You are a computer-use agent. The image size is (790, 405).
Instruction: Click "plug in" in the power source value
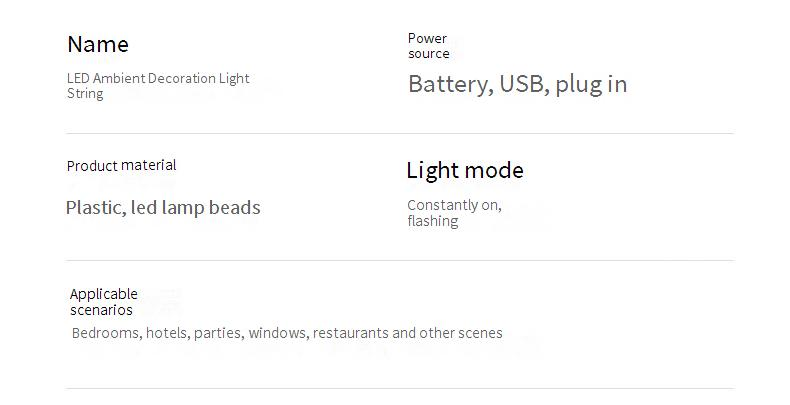tap(591, 84)
